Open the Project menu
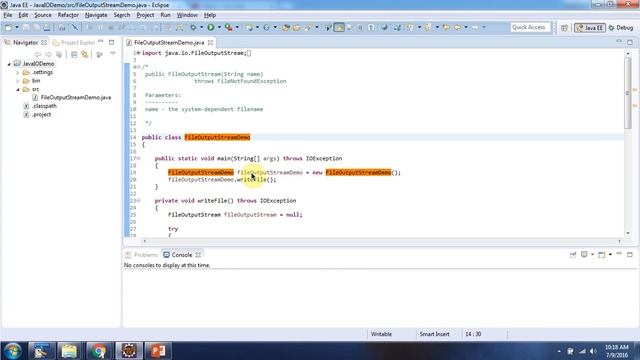 point(145,15)
